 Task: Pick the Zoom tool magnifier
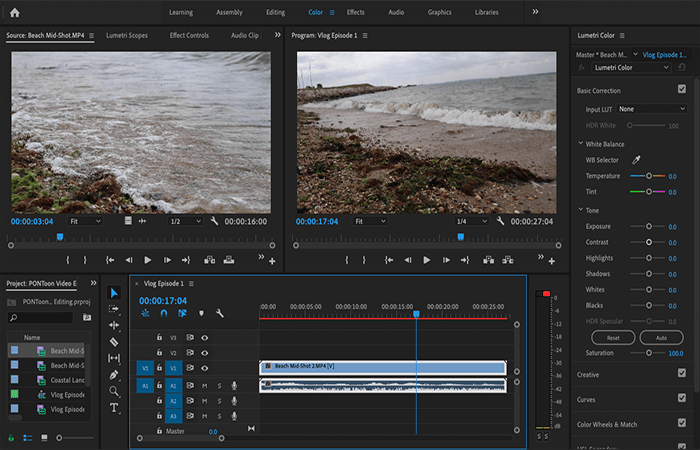tap(114, 391)
